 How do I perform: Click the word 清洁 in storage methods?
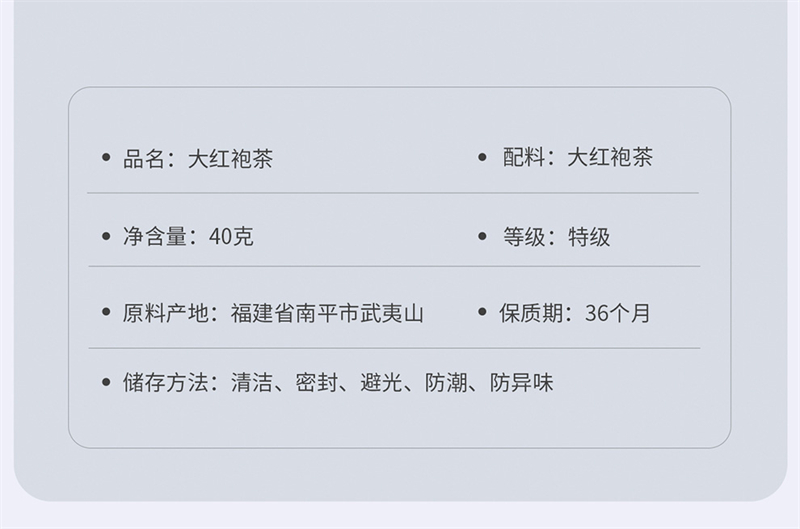coord(251,382)
